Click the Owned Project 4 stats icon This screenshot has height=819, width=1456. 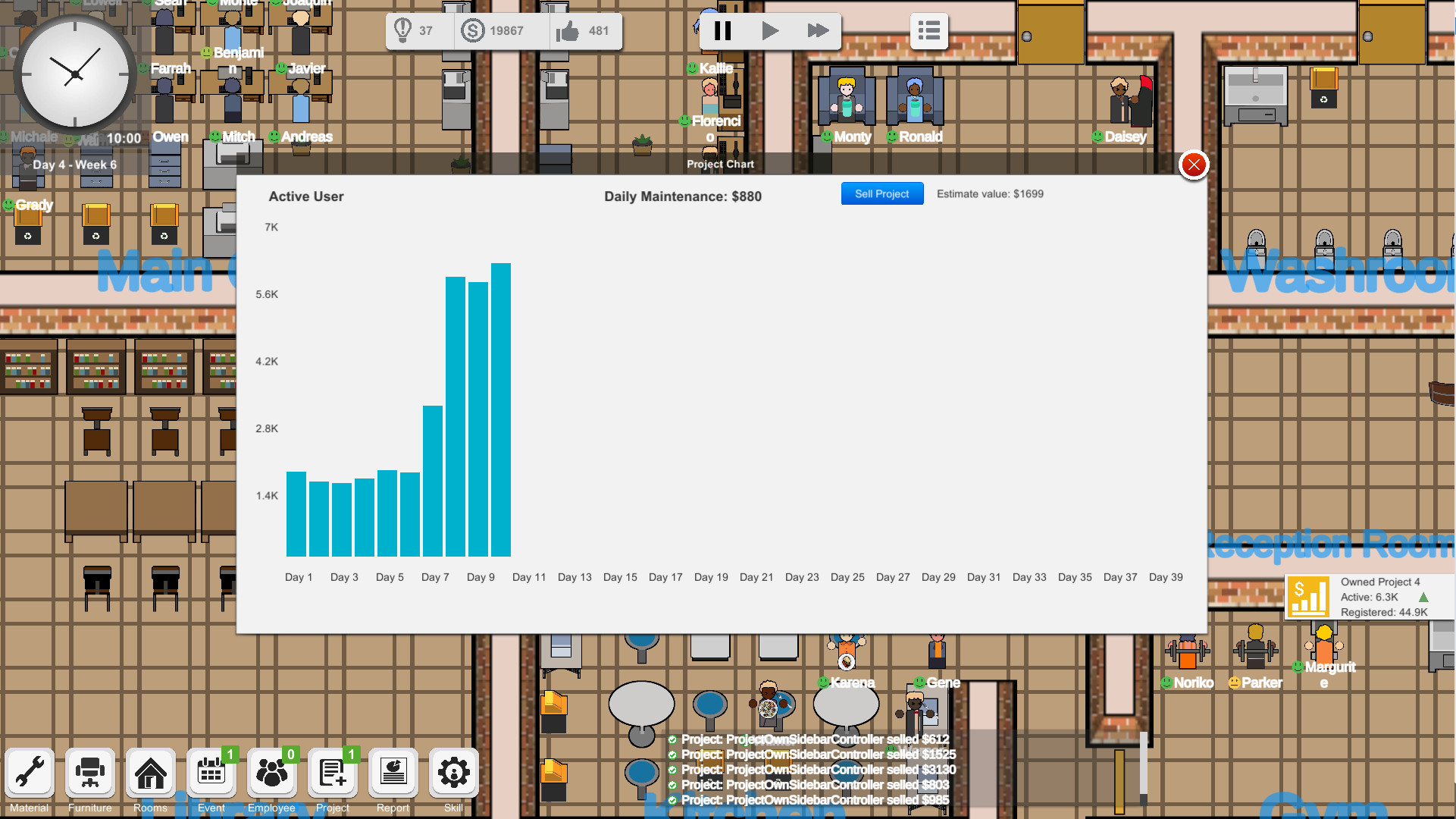1309,597
